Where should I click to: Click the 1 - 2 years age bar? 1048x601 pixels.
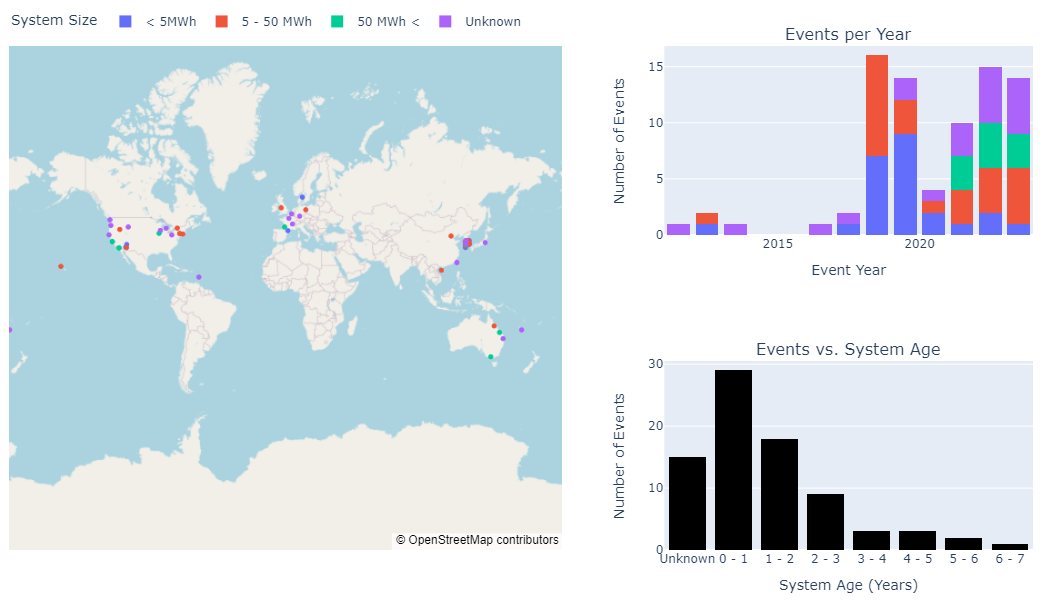779,494
